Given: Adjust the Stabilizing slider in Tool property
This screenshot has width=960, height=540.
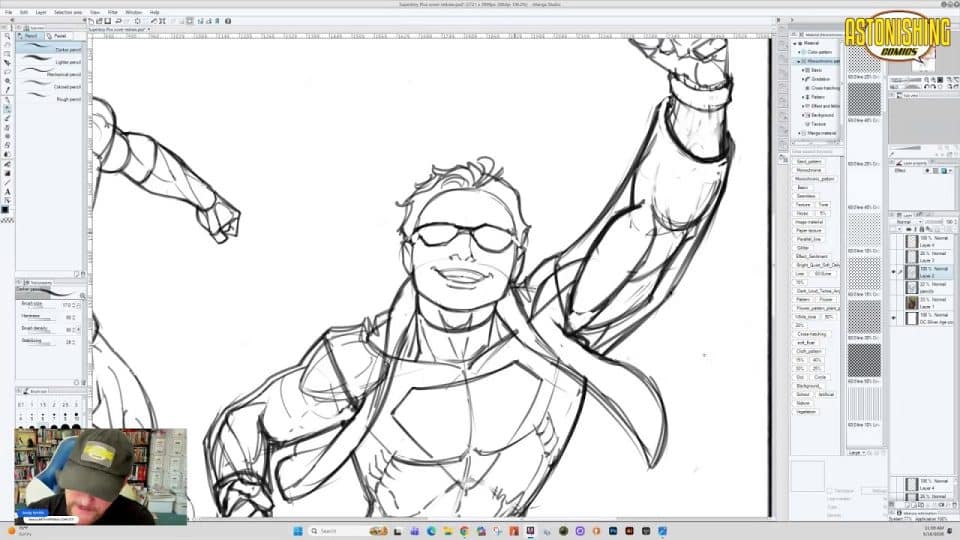Looking at the screenshot, I should 42,345.
